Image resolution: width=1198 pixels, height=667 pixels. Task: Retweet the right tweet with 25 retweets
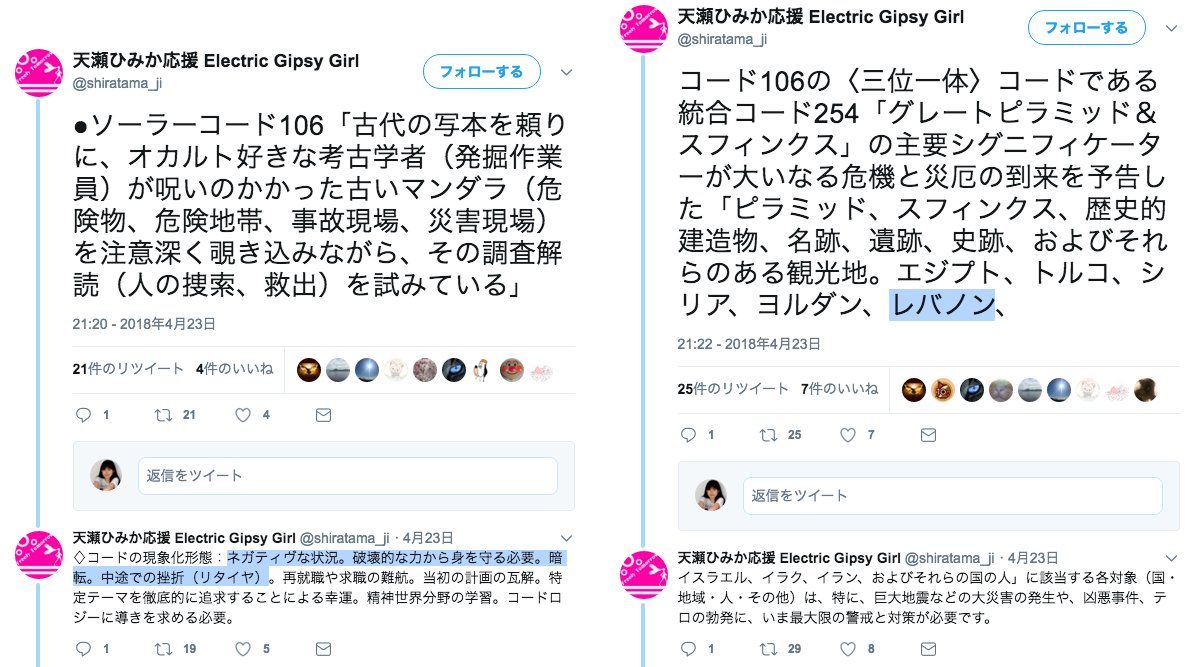769,435
